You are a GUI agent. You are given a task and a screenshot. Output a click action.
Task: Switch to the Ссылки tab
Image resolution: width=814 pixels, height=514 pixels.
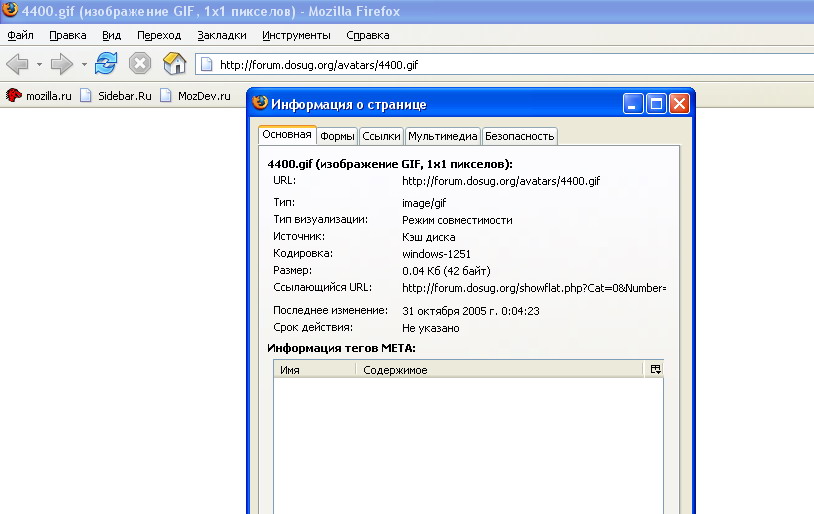pos(381,136)
